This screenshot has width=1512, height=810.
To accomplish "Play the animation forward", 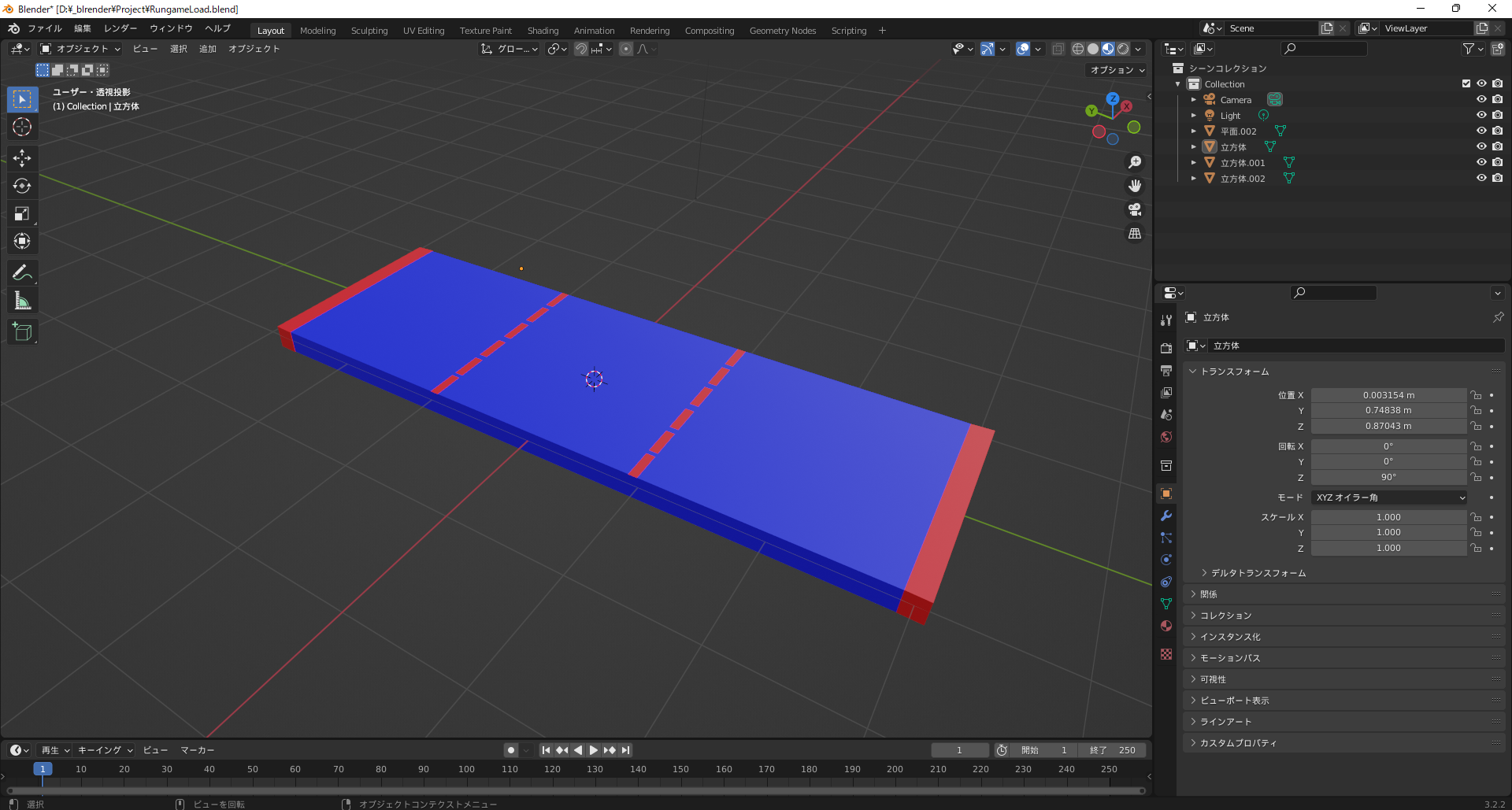I will pos(594,750).
